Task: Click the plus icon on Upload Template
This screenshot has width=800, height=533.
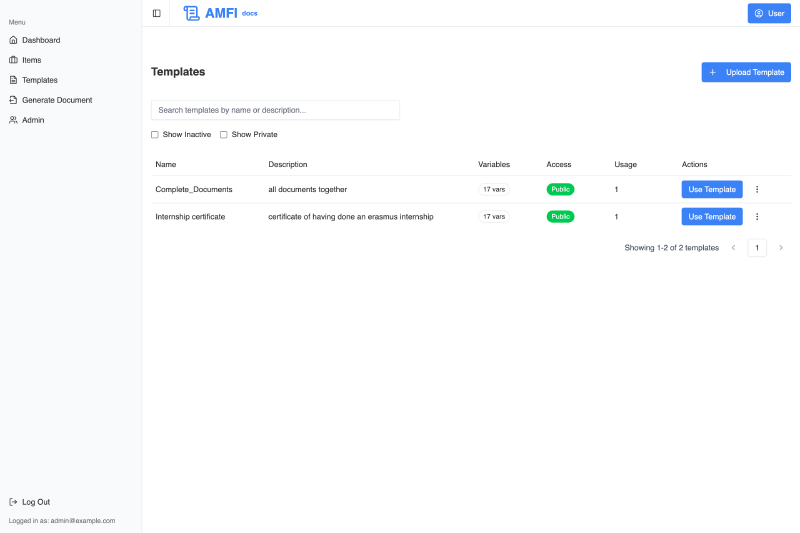Action: coord(713,72)
